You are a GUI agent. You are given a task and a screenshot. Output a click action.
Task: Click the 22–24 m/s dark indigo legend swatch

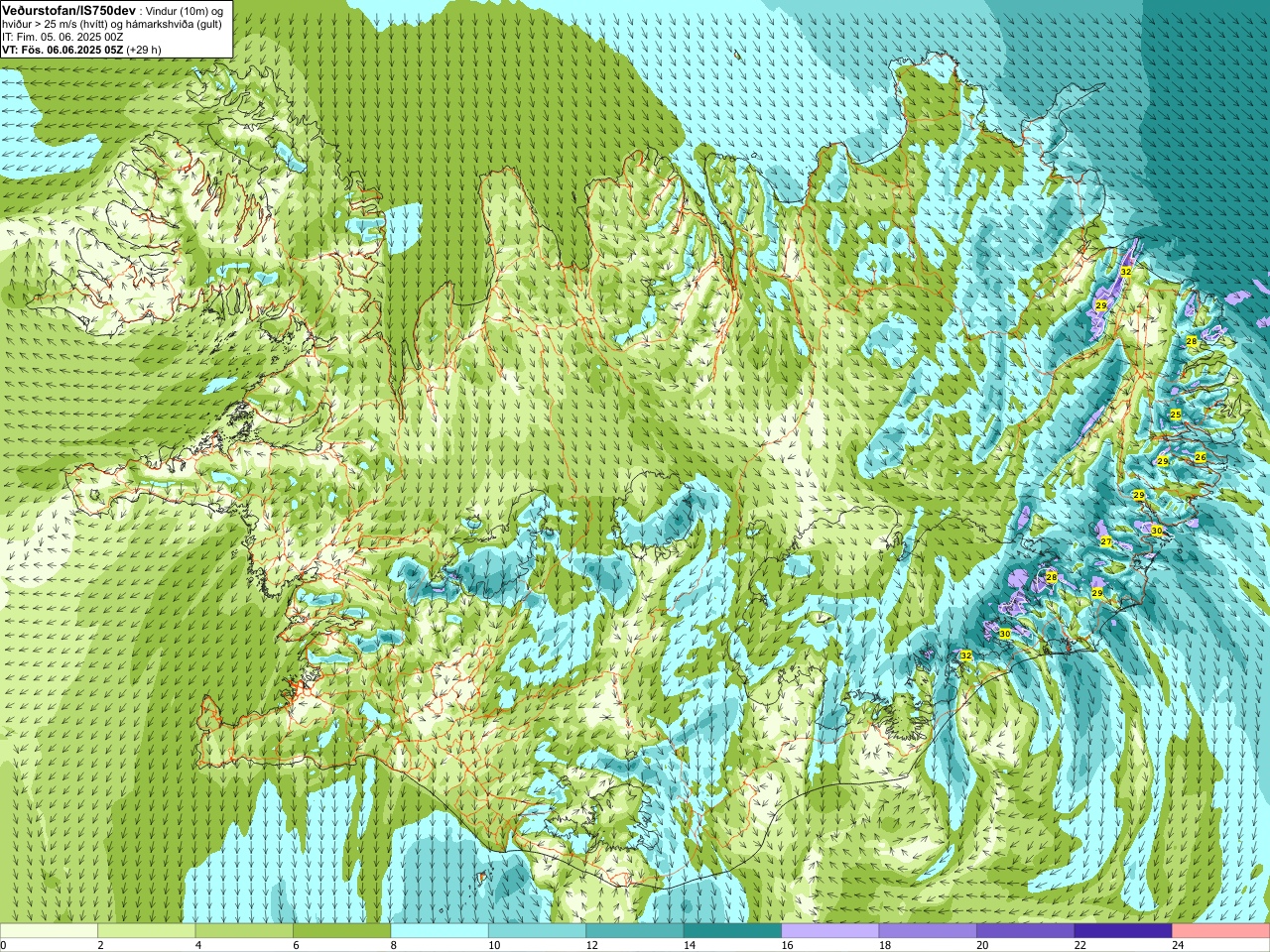point(1123,931)
